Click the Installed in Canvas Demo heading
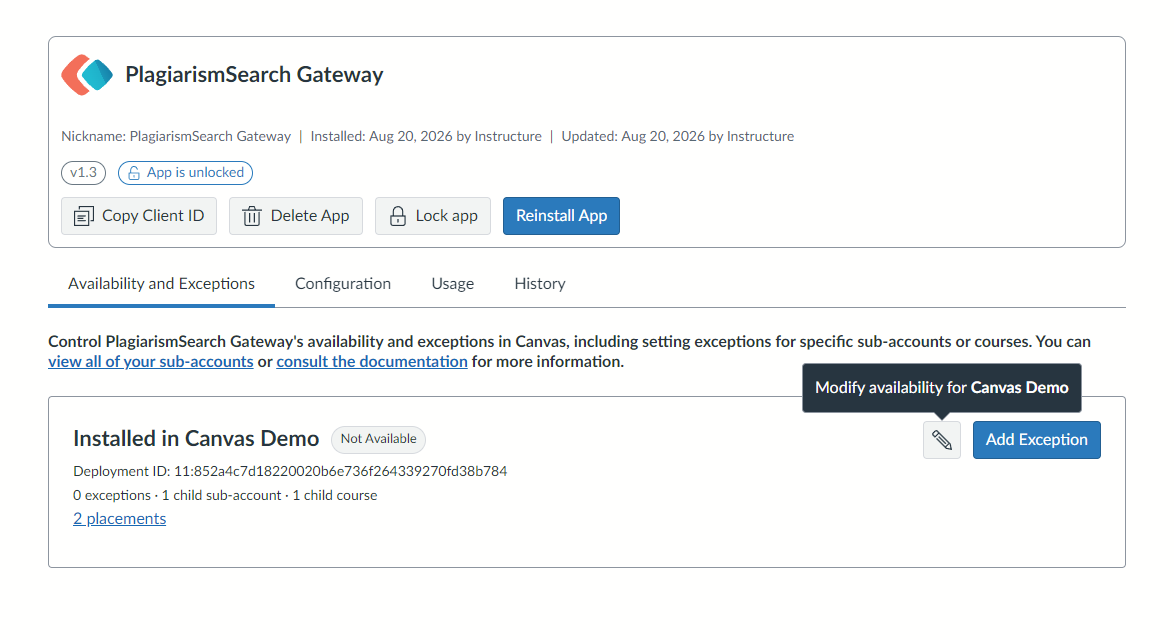1174x640 pixels. pos(196,439)
